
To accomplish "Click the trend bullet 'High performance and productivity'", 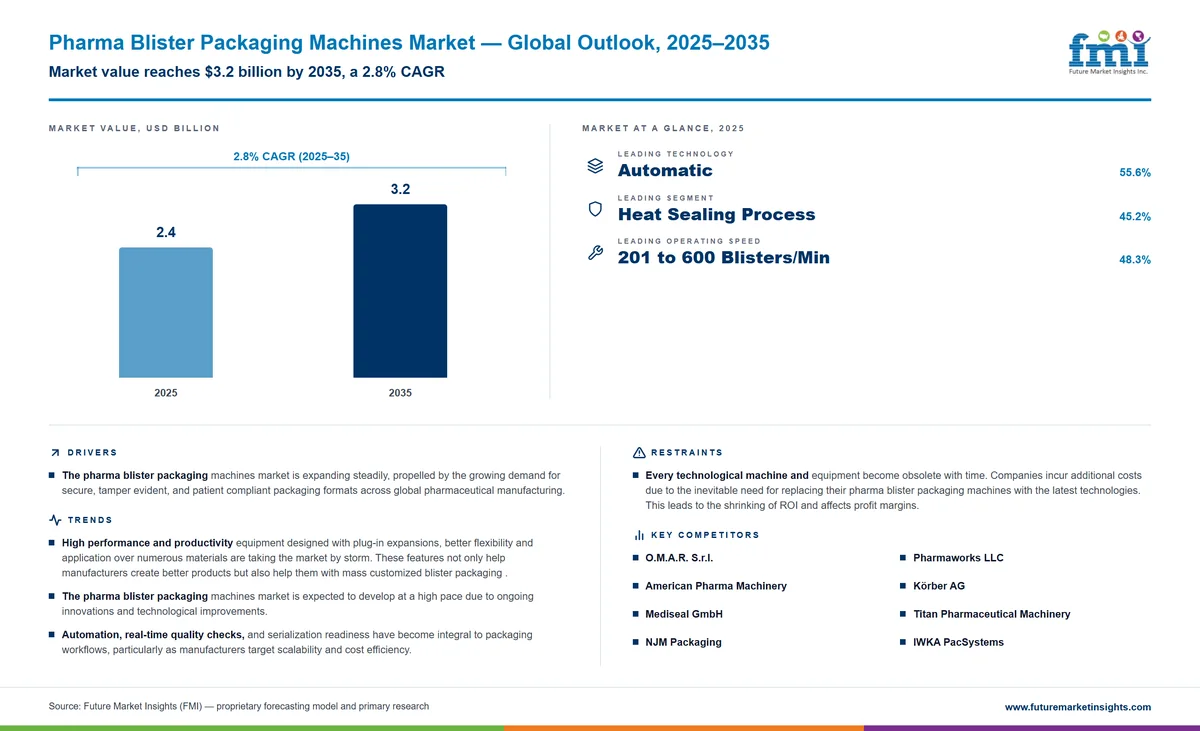I will point(297,558).
